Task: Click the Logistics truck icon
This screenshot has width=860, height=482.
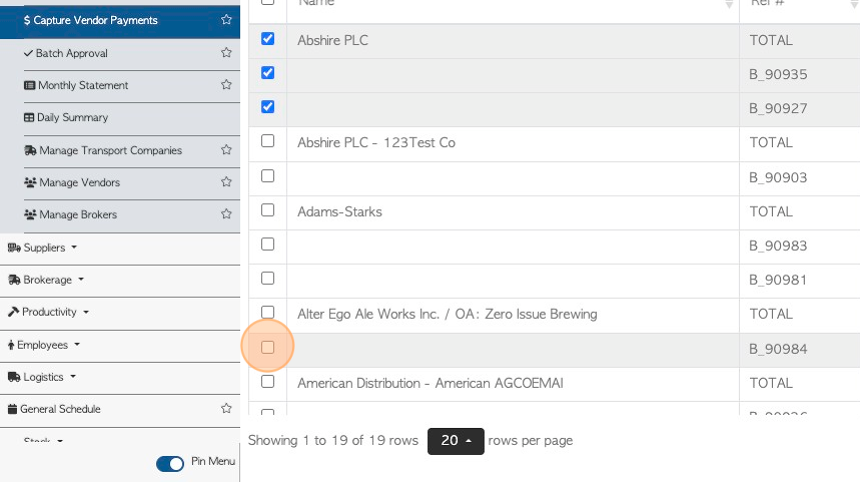Action: (x=14, y=377)
